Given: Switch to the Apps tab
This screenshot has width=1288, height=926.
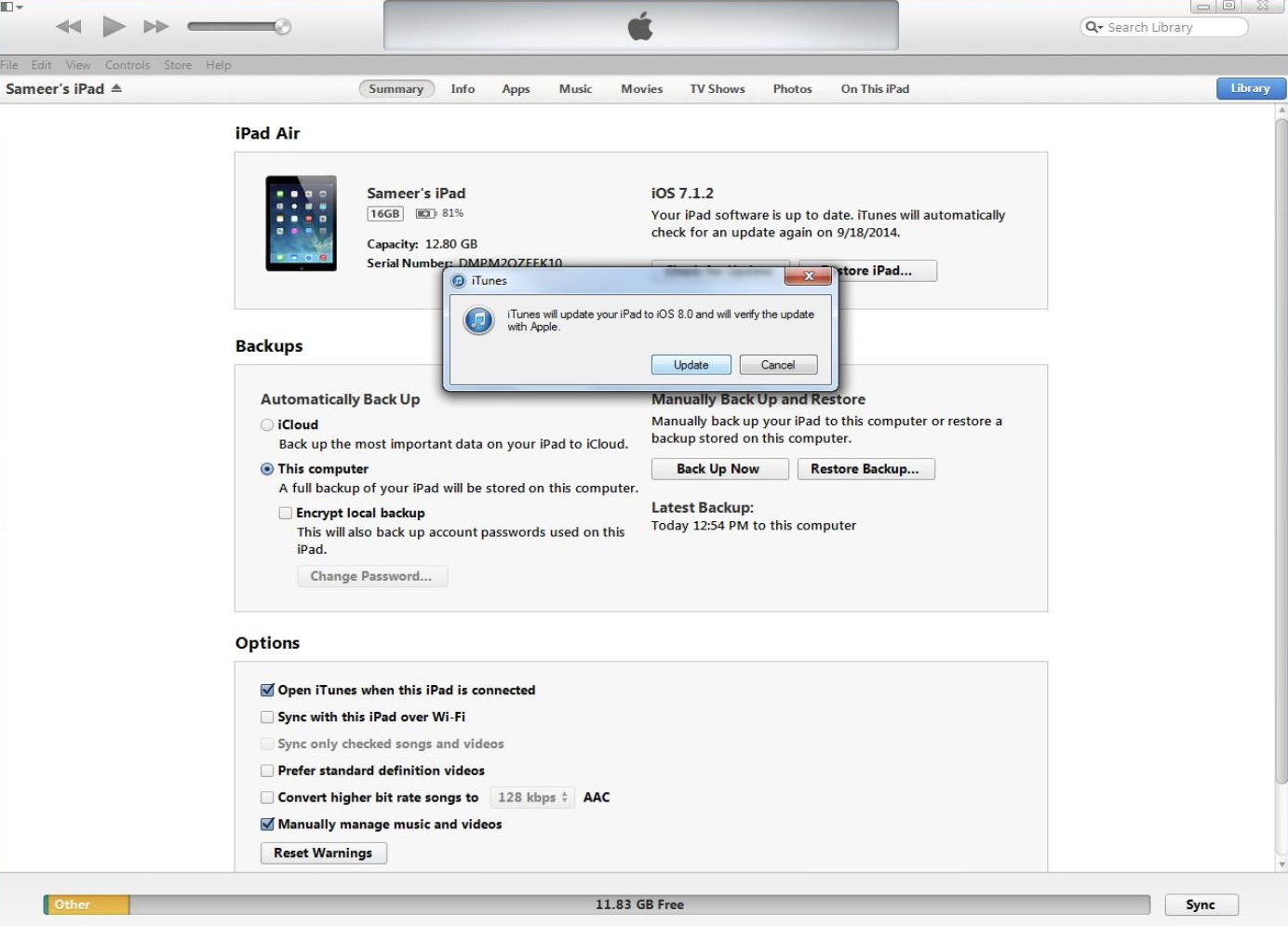Looking at the screenshot, I should 516,88.
